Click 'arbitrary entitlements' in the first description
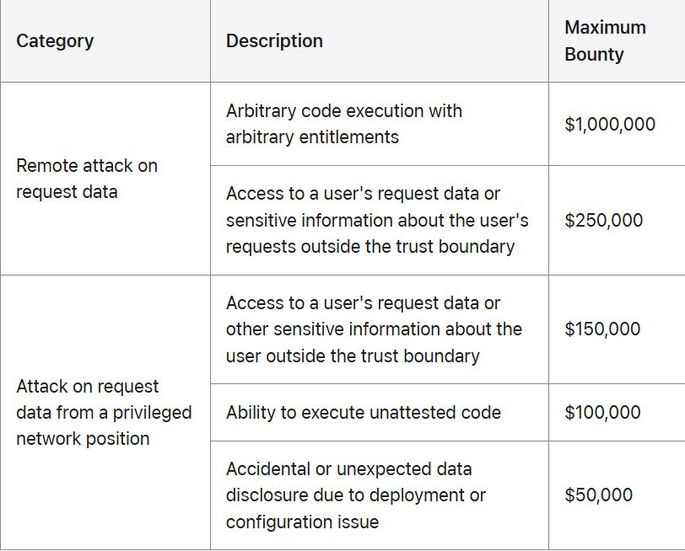This screenshot has width=685, height=551. coord(312,137)
